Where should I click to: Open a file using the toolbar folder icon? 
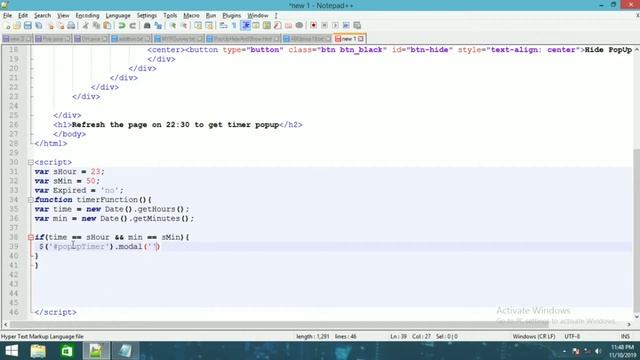coord(17,26)
